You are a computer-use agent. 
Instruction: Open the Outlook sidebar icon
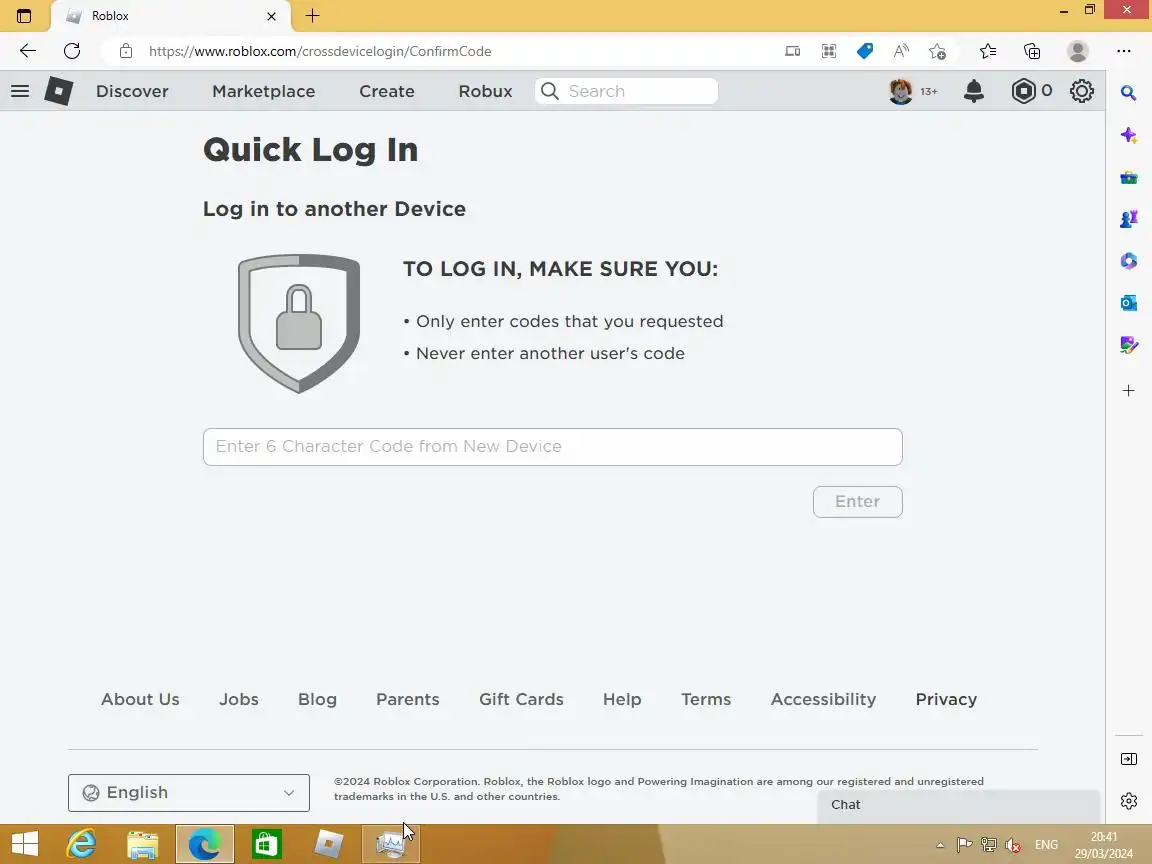click(1128, 303)
